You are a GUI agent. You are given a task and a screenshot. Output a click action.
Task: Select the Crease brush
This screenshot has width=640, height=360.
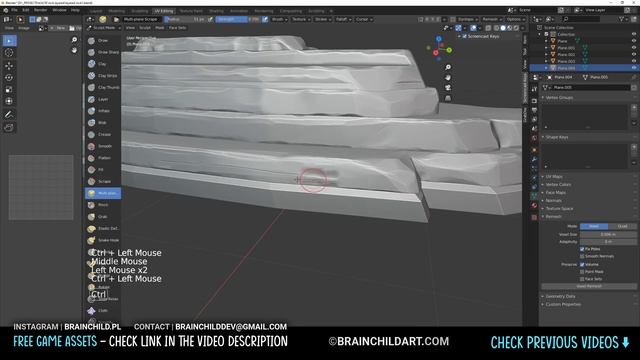pos(102,134)
